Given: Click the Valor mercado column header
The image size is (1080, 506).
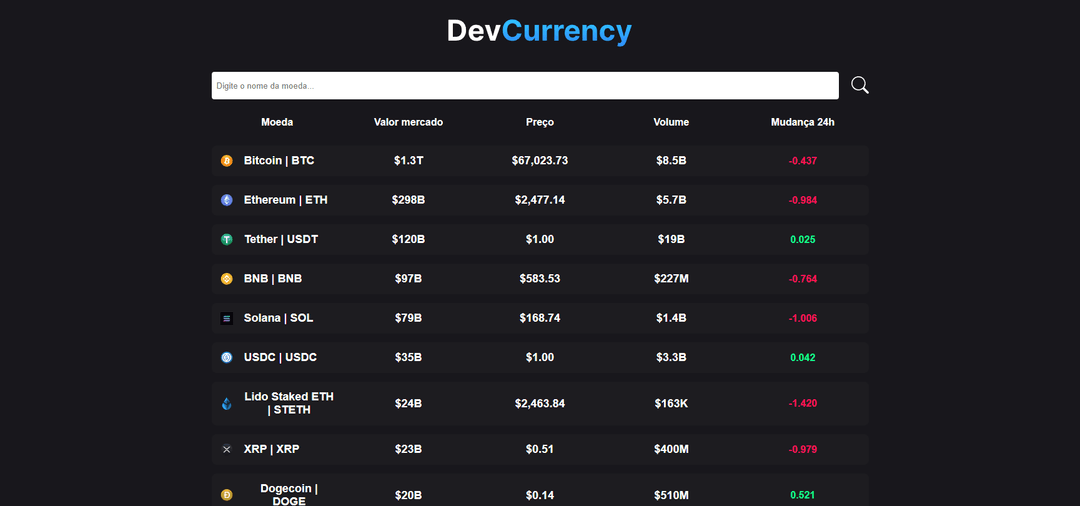Looking at the screenshot, I should [408, 122].
